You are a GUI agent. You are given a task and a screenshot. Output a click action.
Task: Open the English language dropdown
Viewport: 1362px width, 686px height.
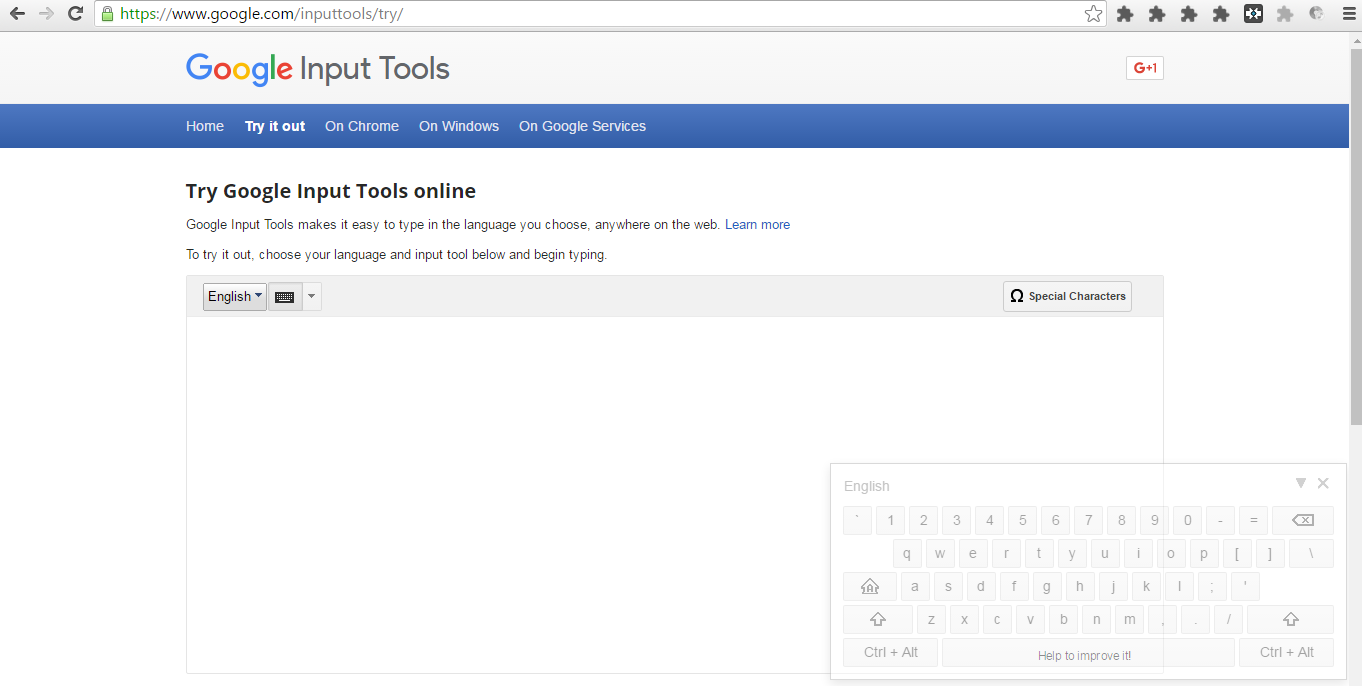click(x=233, y=296)
